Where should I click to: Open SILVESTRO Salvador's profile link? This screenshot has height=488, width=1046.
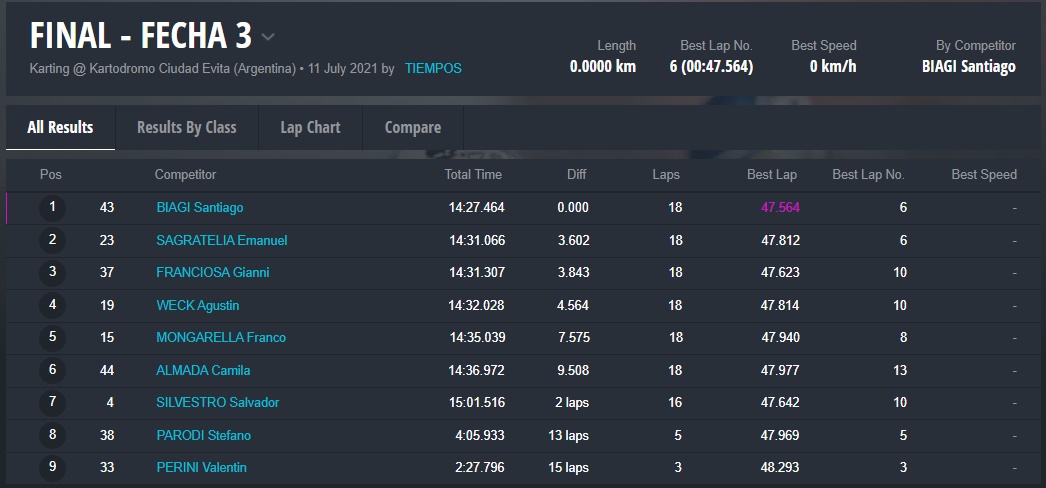(217, 402)
